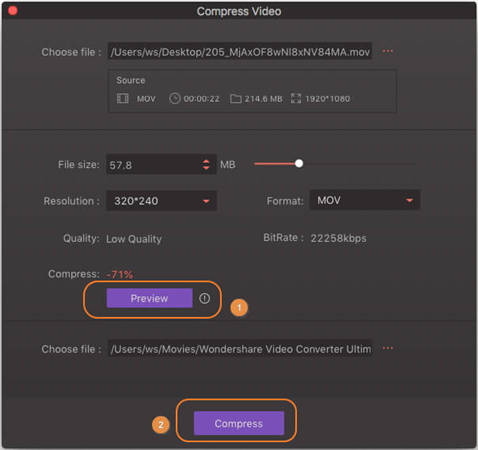This screenshot has width=478, height=450.
Task: Click the Preview button
Action: 149,298
